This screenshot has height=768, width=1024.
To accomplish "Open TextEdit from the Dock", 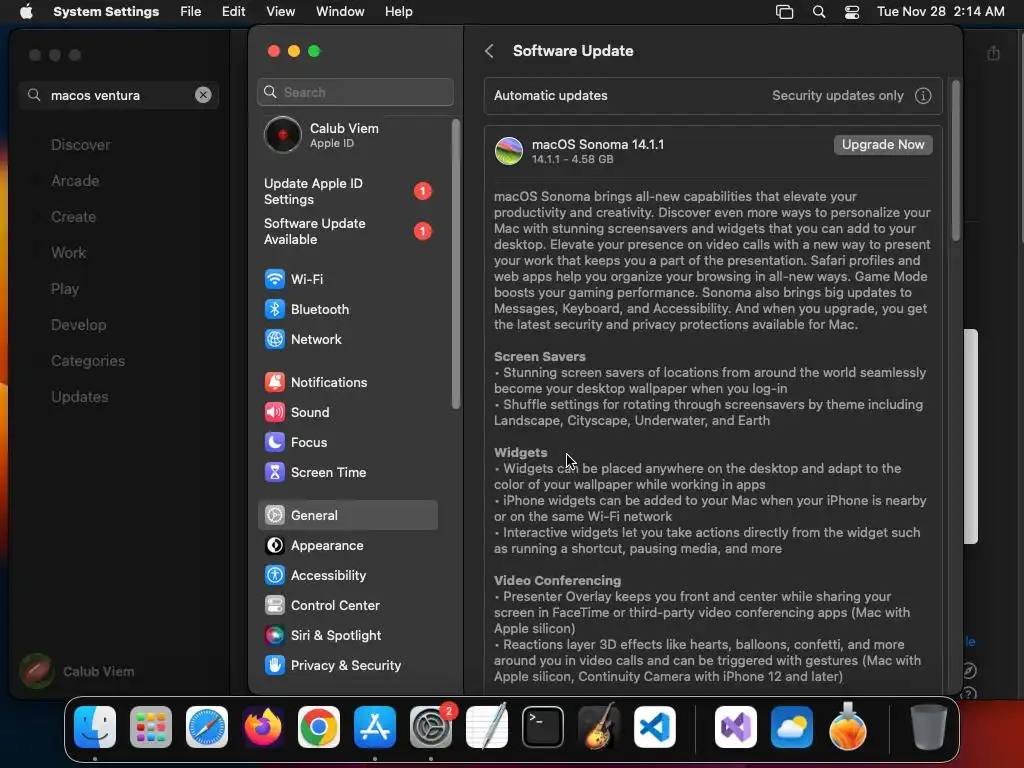I will (x=487, y=727).
